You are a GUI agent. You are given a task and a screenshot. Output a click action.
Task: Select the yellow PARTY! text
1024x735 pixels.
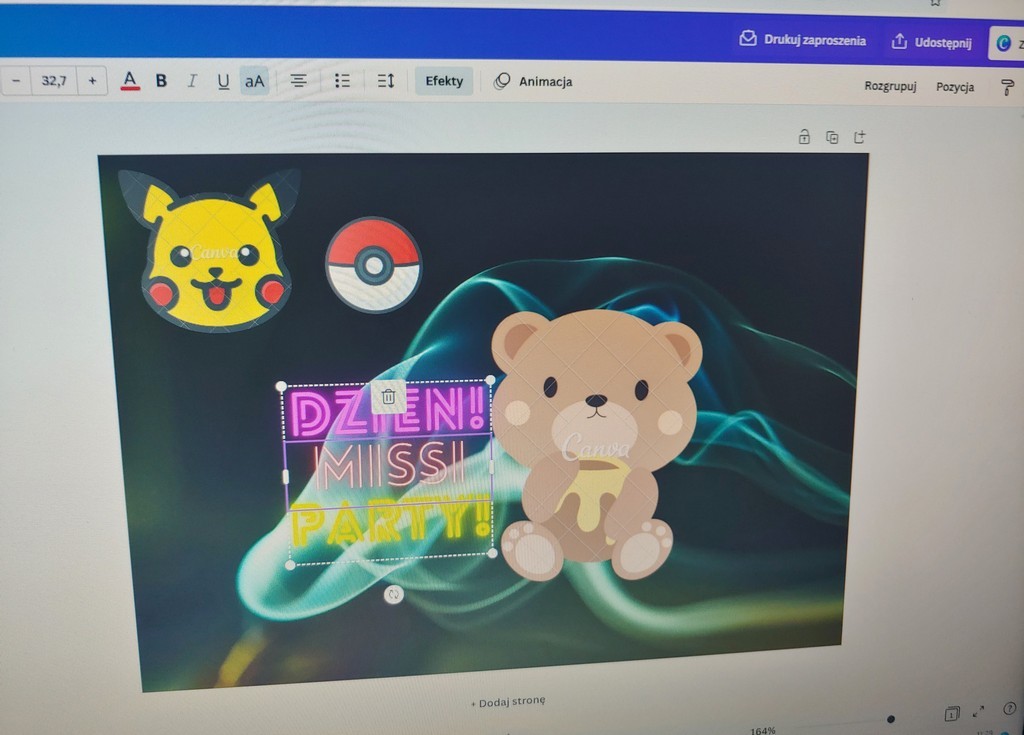[391, 524]
